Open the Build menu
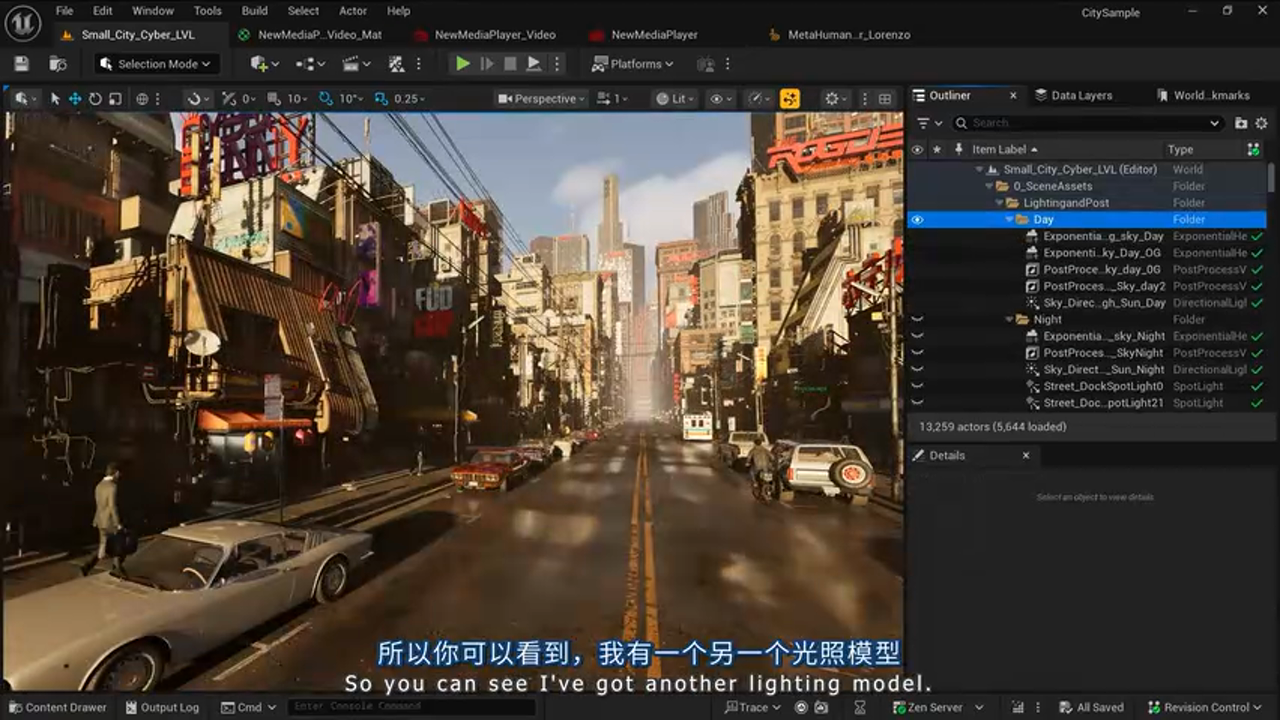Viewport: 1280px width, 720px height. [x=254, y=11]
